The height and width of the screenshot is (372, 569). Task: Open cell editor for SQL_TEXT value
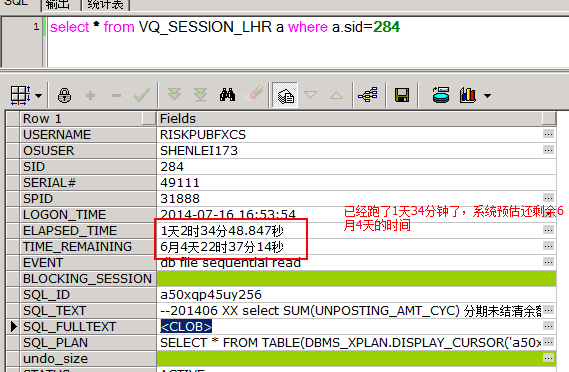point(548,310)
